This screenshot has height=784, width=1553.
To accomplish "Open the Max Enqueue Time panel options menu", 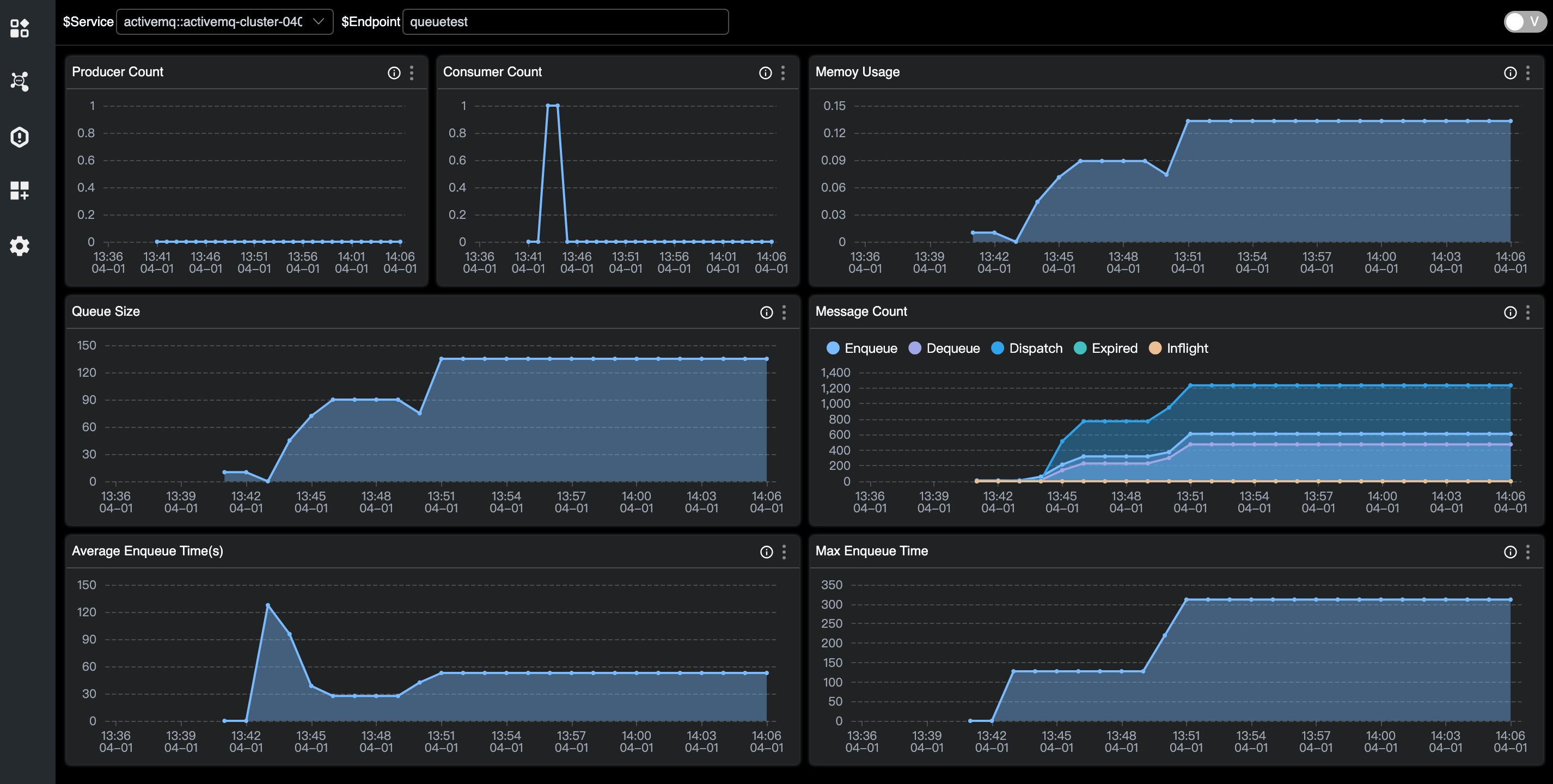I will [1528, 552].
